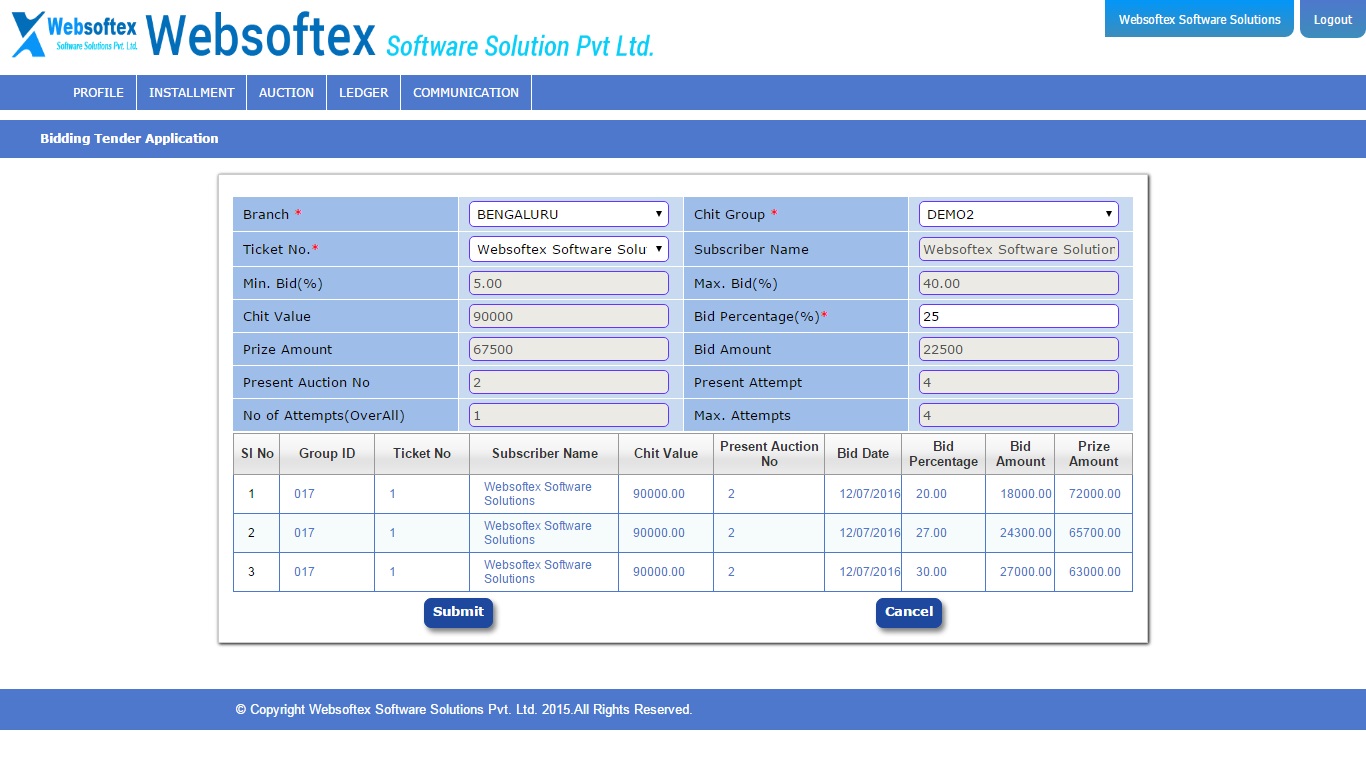Image resolution: width=1366 pixels, height=768 pixels.
Task: Open the LEDGER menu
Action: [x=363, y=92]
